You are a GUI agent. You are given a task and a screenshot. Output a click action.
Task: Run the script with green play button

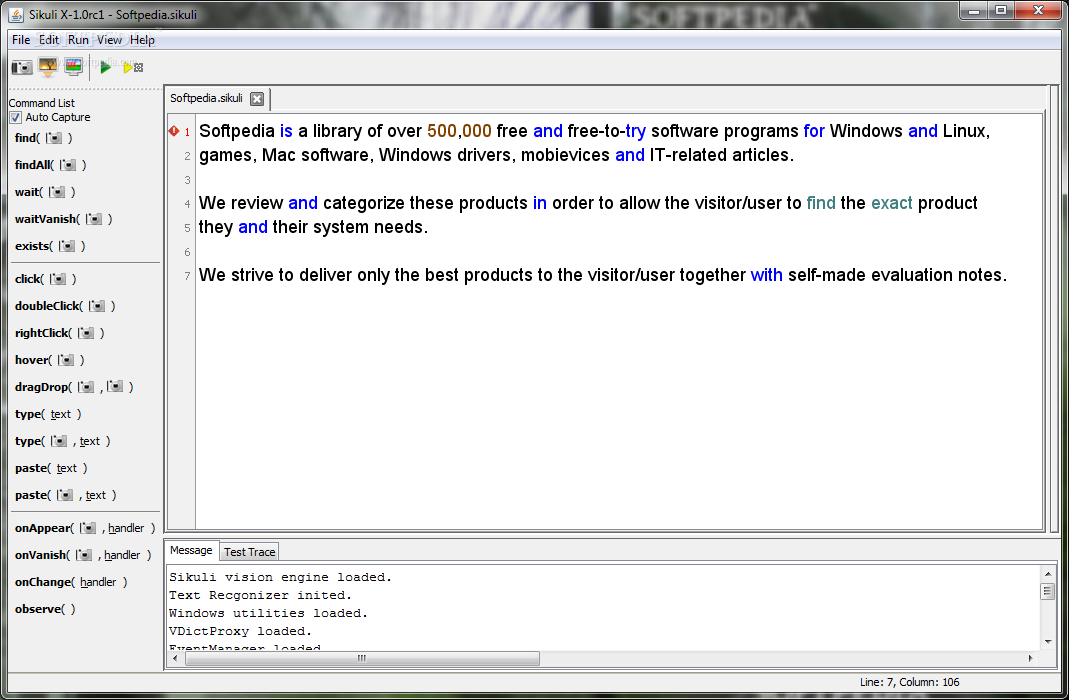[106, 67]
